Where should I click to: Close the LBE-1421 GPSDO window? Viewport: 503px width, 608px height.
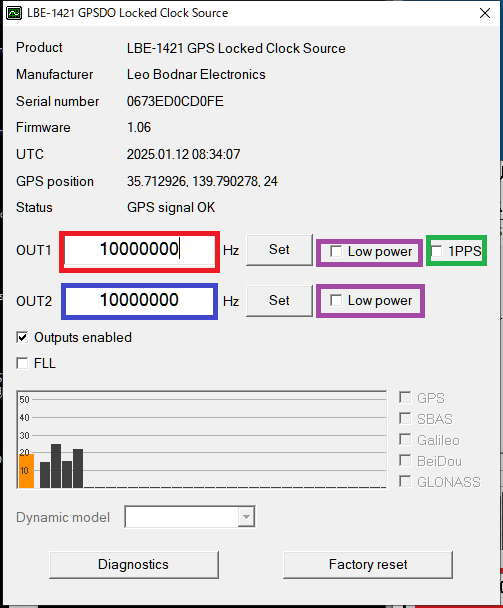[x=485, y=13]
